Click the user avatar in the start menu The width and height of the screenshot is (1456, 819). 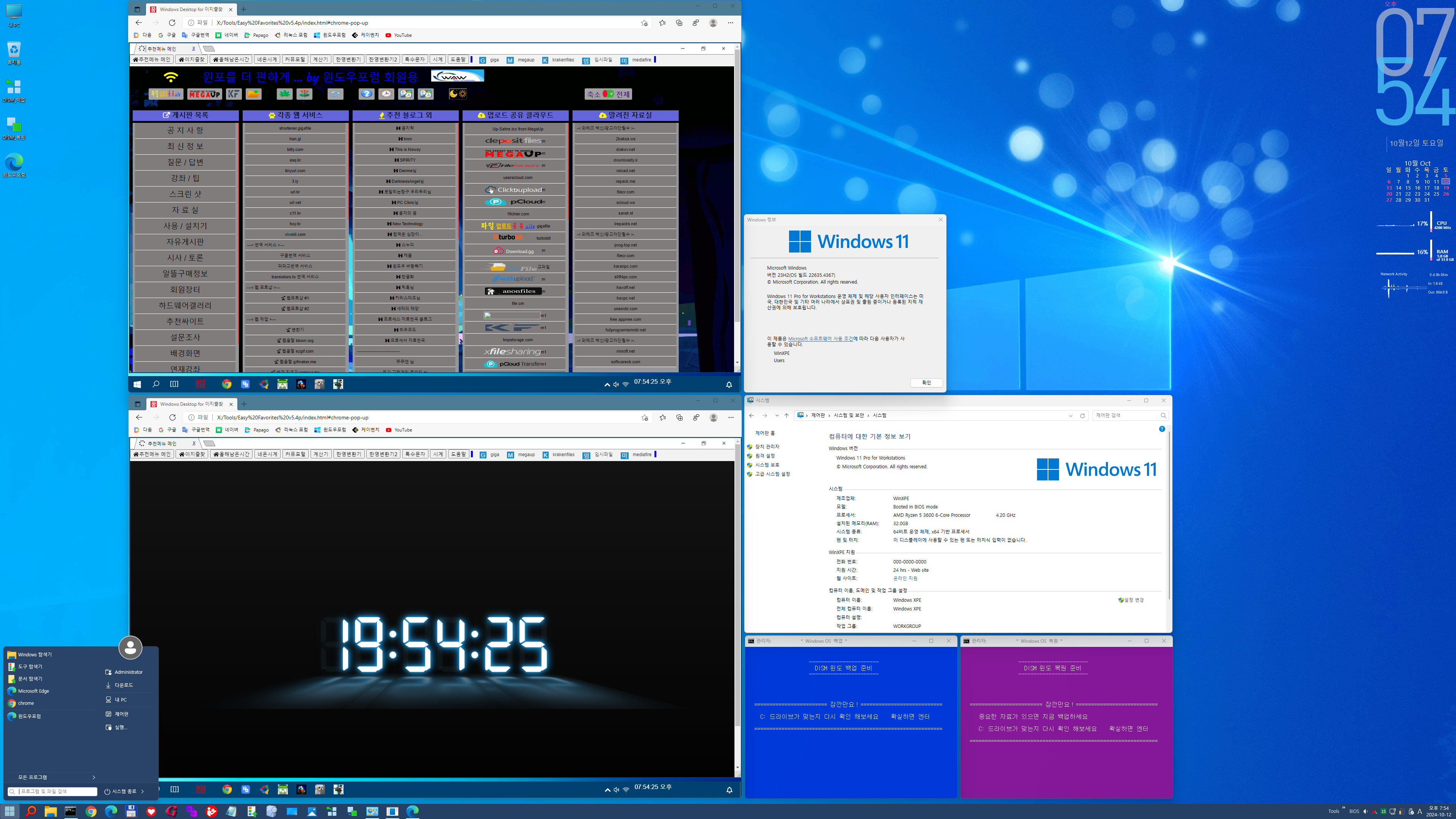tap(130, 648)
